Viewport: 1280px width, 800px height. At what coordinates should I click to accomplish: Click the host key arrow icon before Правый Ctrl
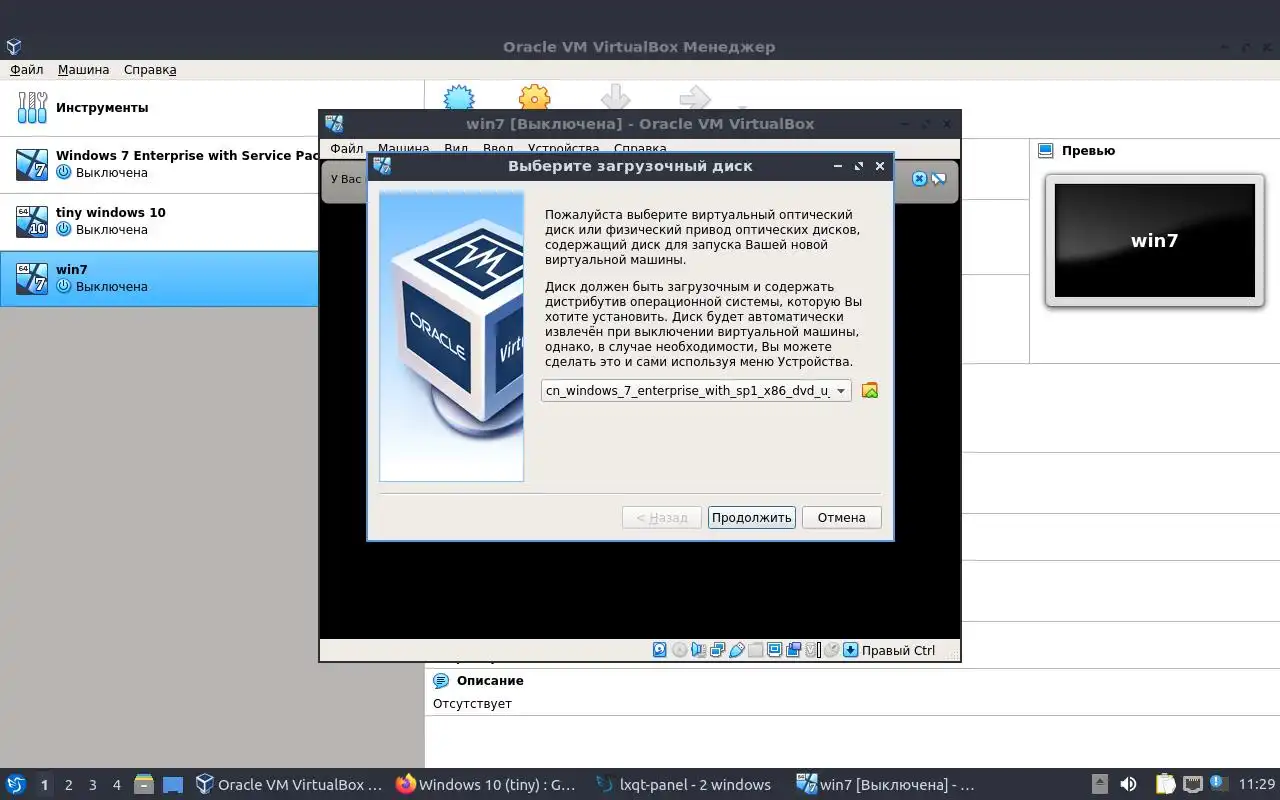(851, 650)
